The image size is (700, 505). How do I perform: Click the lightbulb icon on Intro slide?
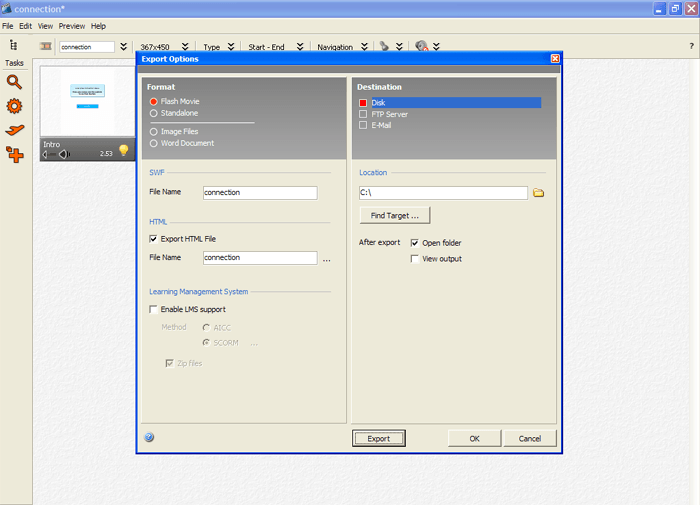pyautogui.click(x=124, y=150)
